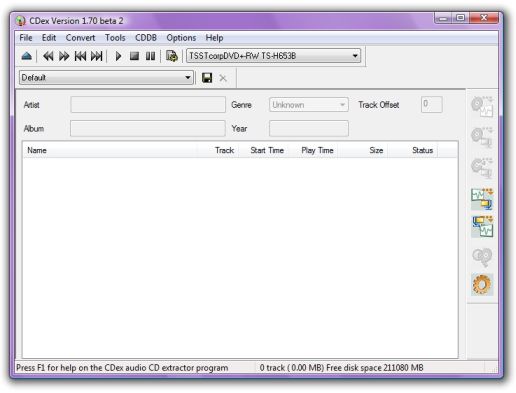This screenshot has height=393, width=516.
Task: Open the File menu
Action: [x=26, y=38]
